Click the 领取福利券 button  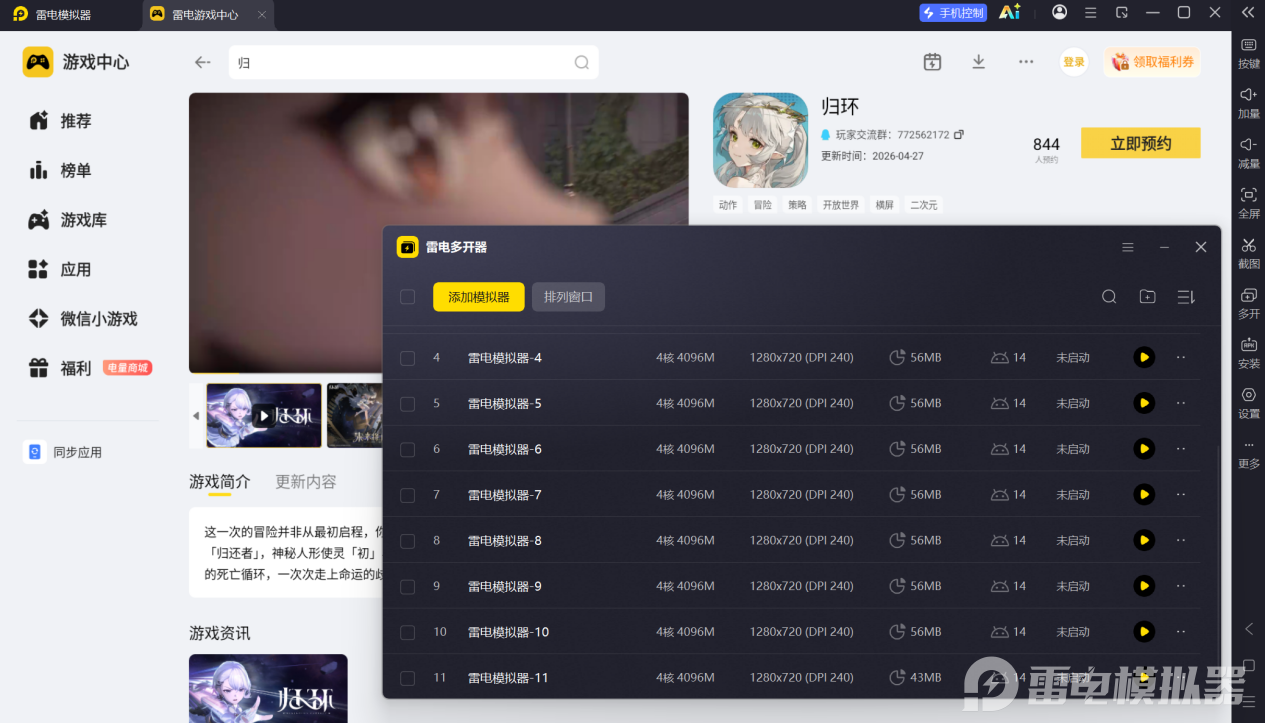tap(1153, 62)
